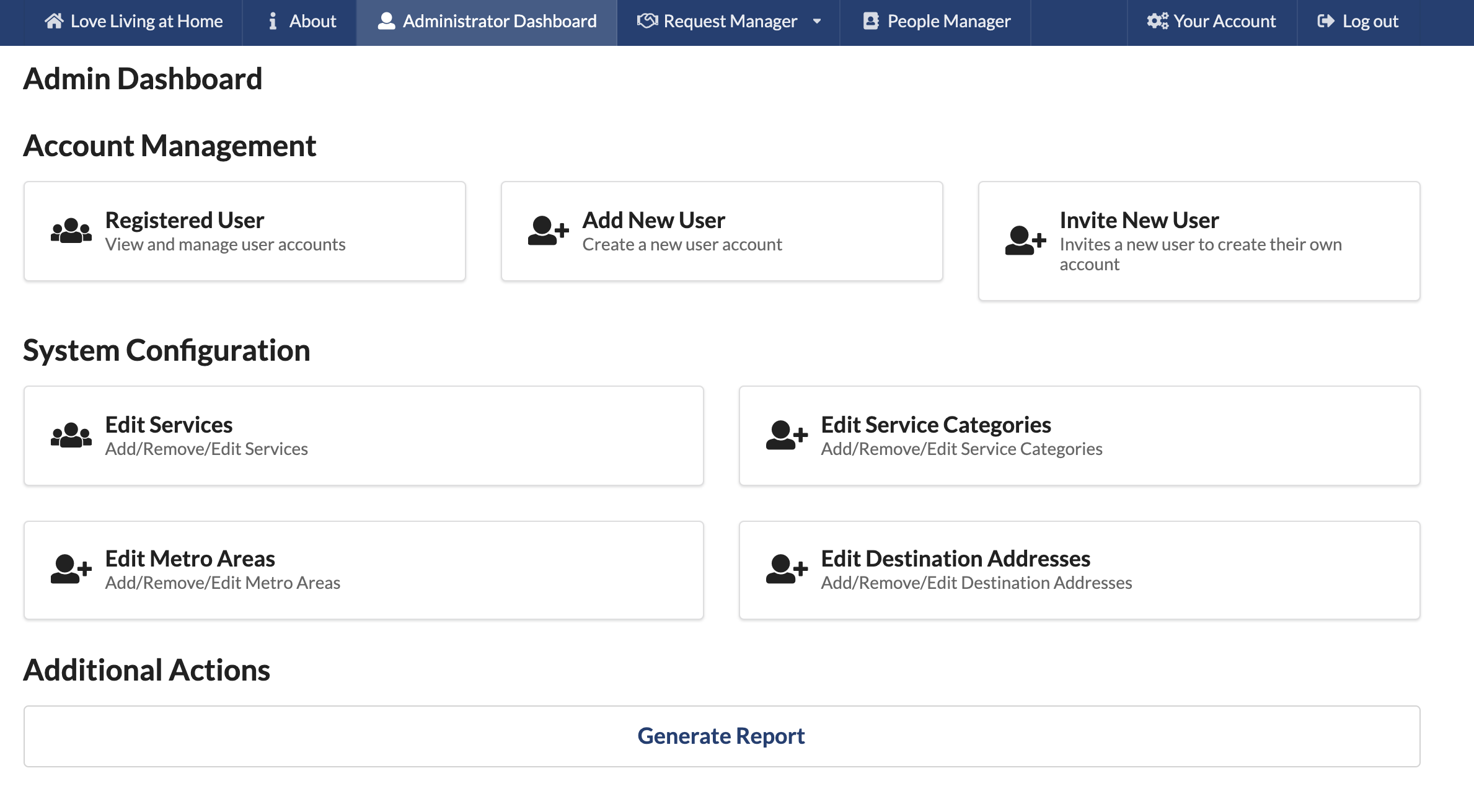Click 'View and manage user accounts' text

click(225, 244)
